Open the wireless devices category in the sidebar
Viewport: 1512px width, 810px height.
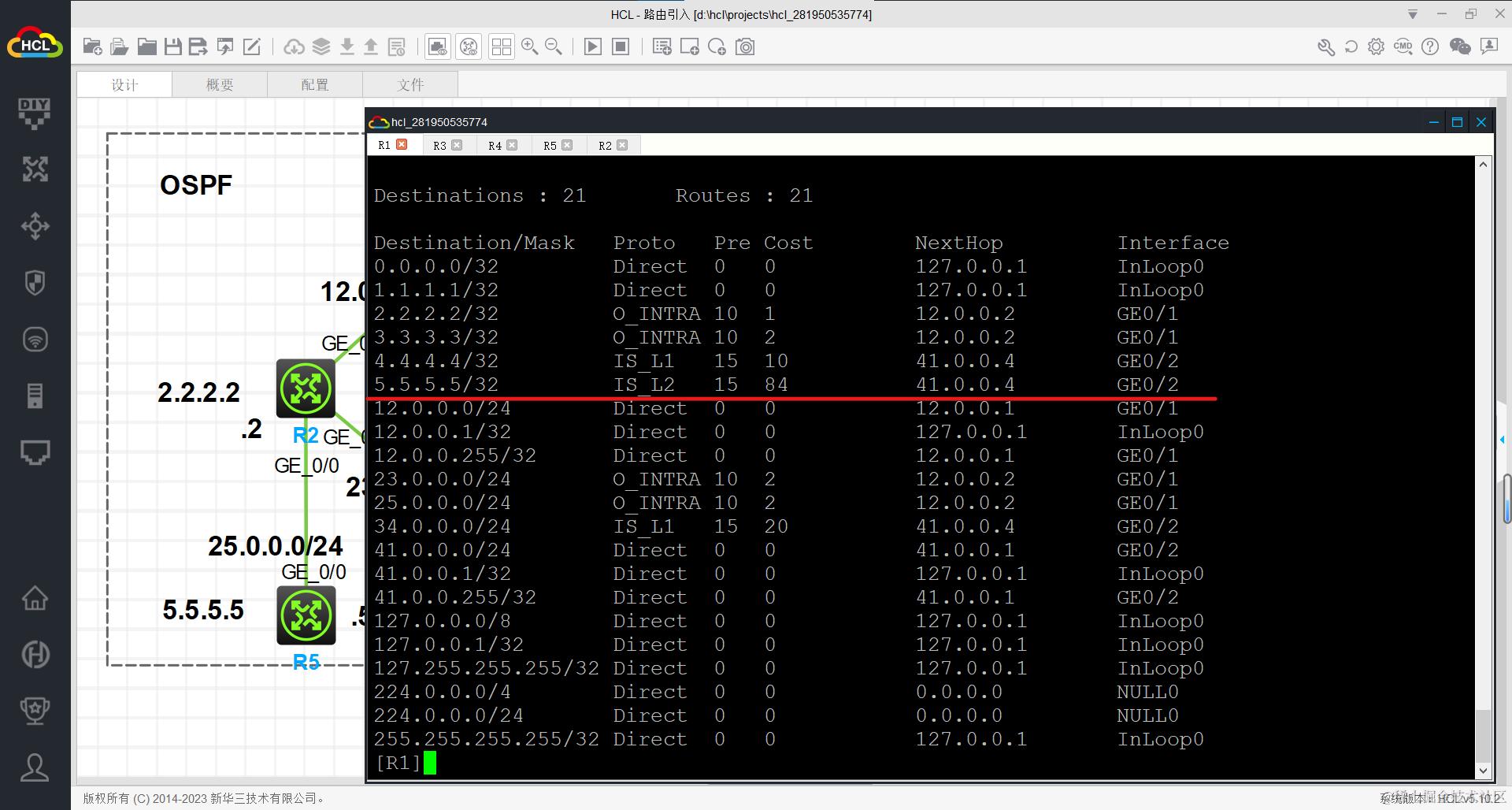(x=35, y=340)
